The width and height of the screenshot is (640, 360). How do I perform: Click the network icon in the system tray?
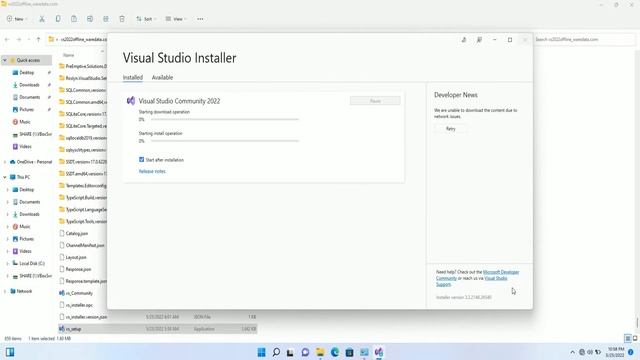coord(582,352)
